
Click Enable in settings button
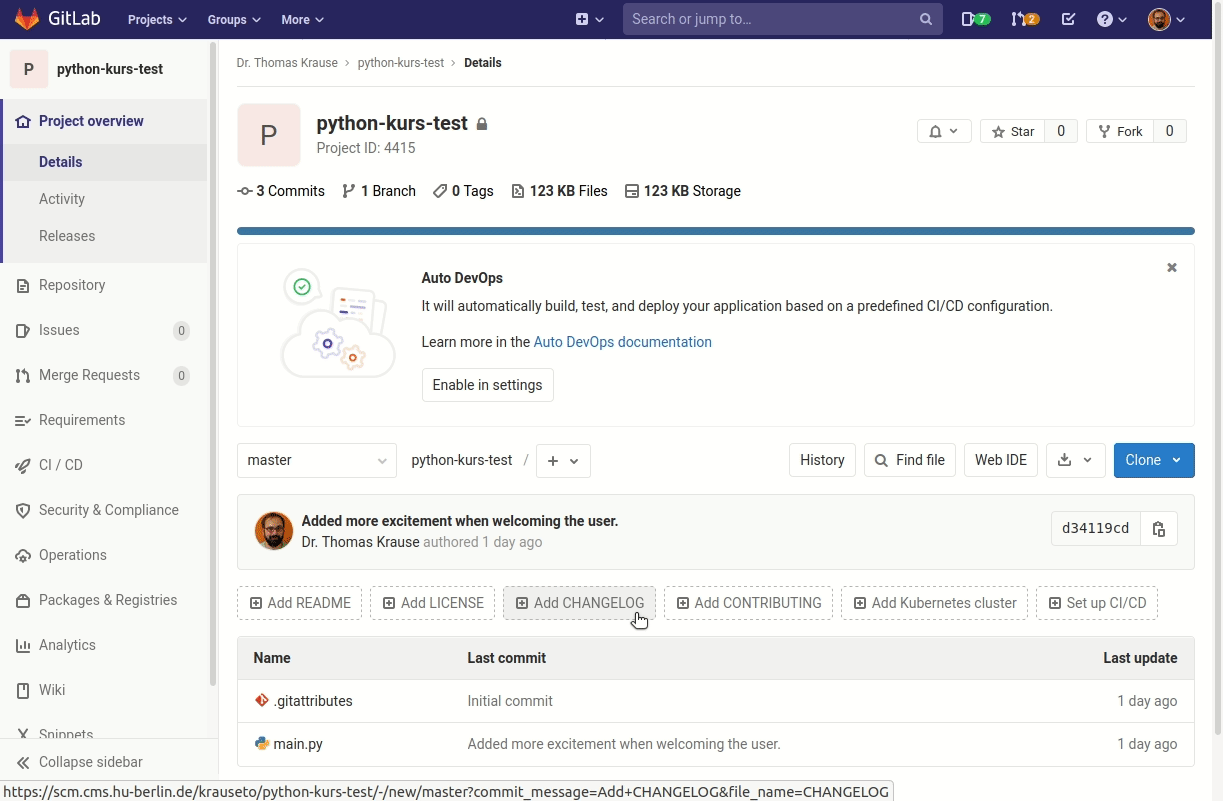coord(487,385)
